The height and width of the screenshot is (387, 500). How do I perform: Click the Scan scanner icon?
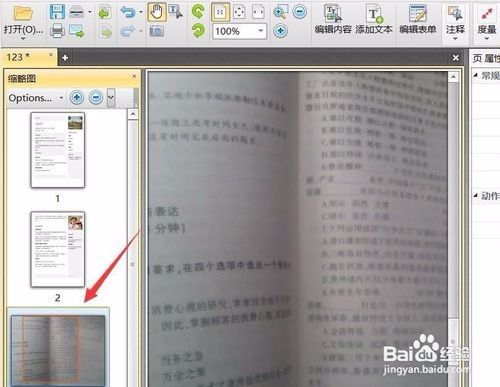[x=76, y=12]
